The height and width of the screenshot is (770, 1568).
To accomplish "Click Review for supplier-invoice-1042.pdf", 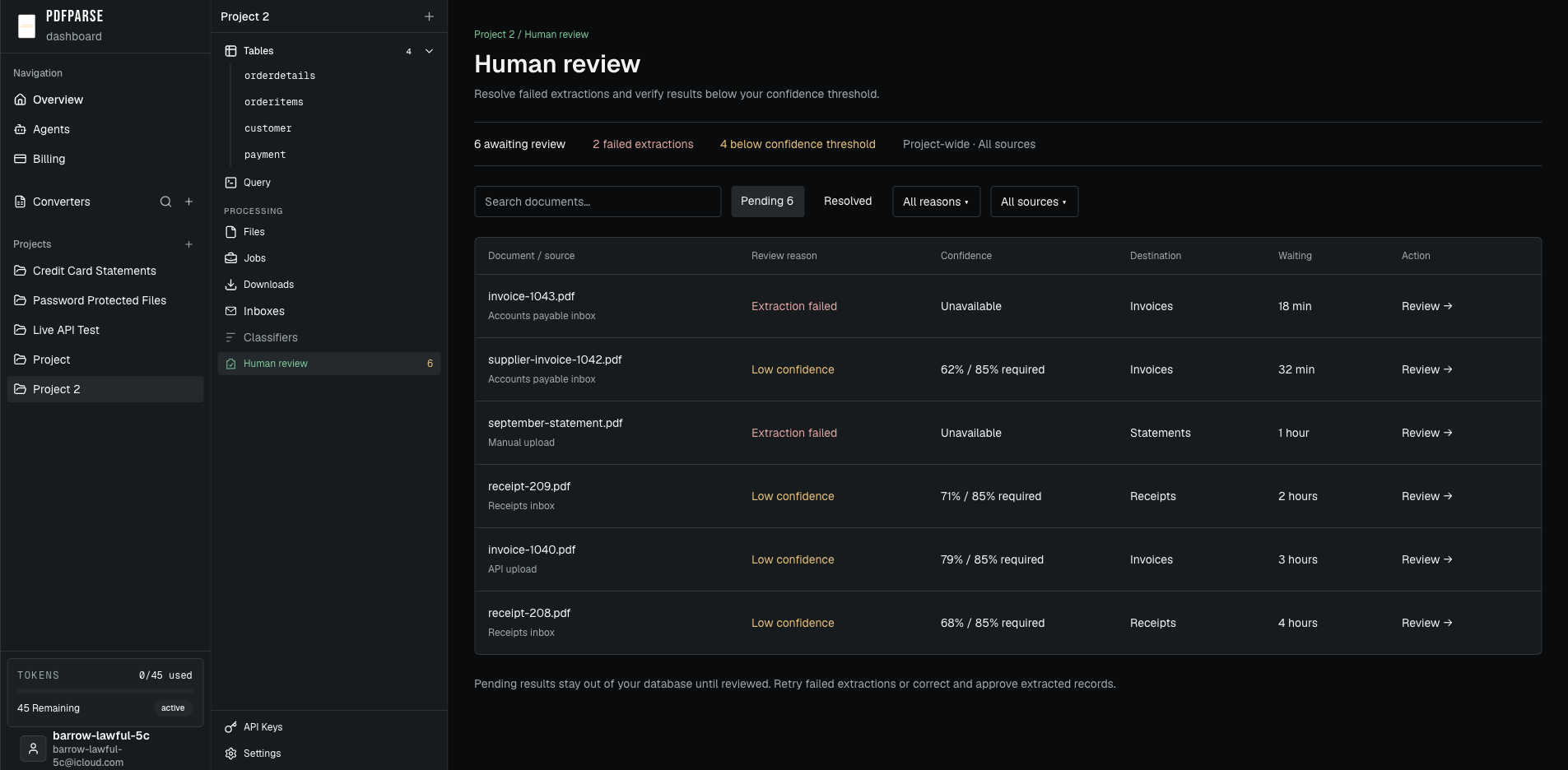I will [x=1426, y=369].
